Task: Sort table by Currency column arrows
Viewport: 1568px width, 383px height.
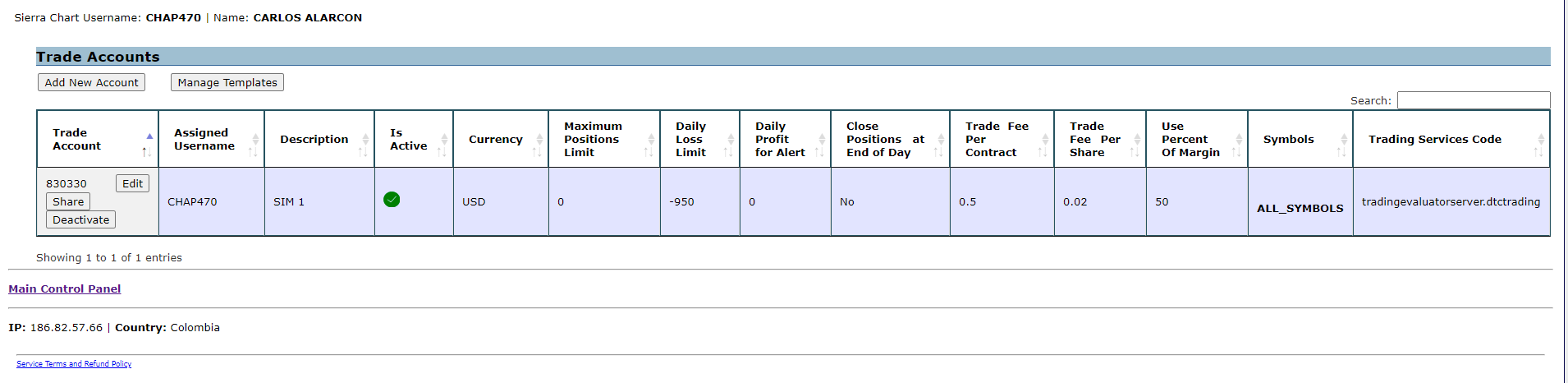Action: [539, 145]
